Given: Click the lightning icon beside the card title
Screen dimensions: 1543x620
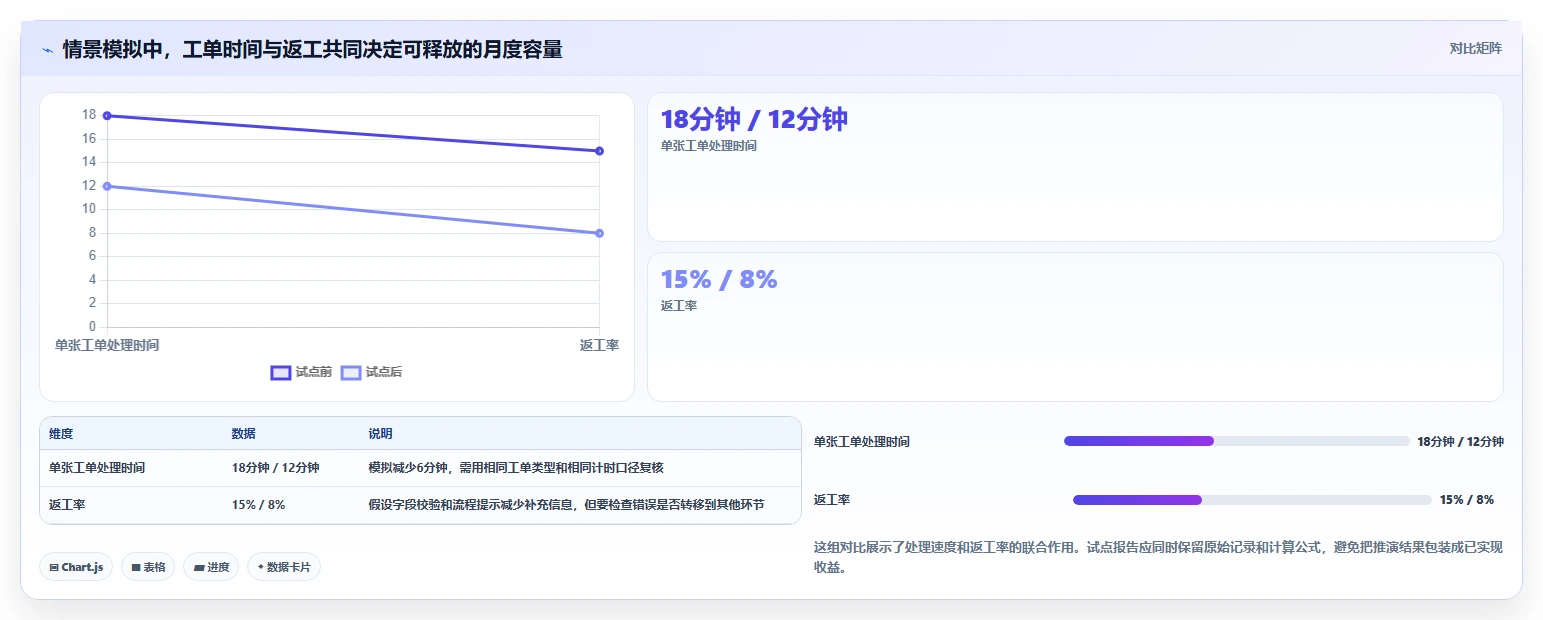Looking at the screenshot, I should [x=47, y=49].
